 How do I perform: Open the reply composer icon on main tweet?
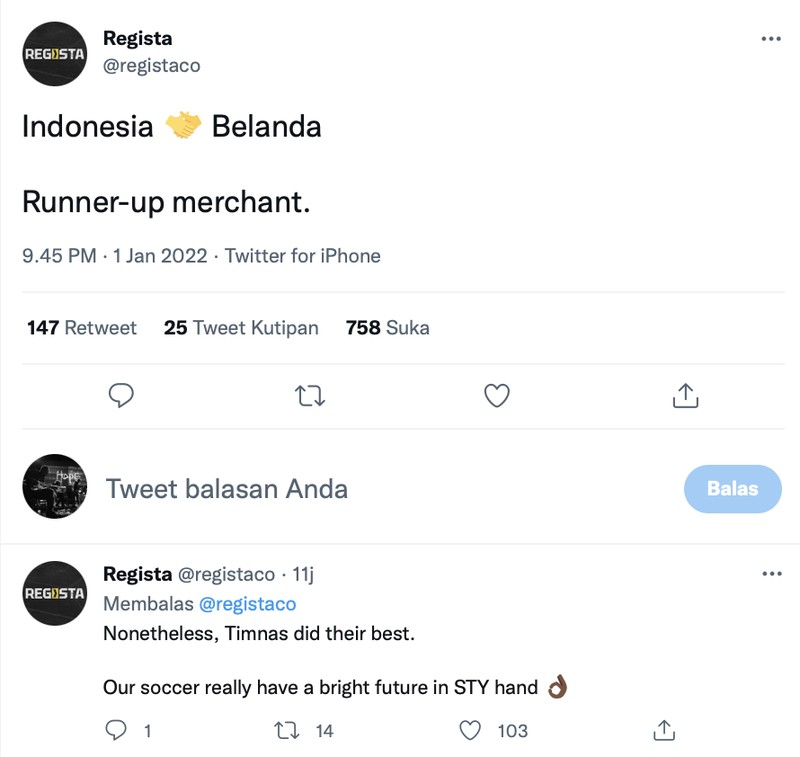[121, 396]
